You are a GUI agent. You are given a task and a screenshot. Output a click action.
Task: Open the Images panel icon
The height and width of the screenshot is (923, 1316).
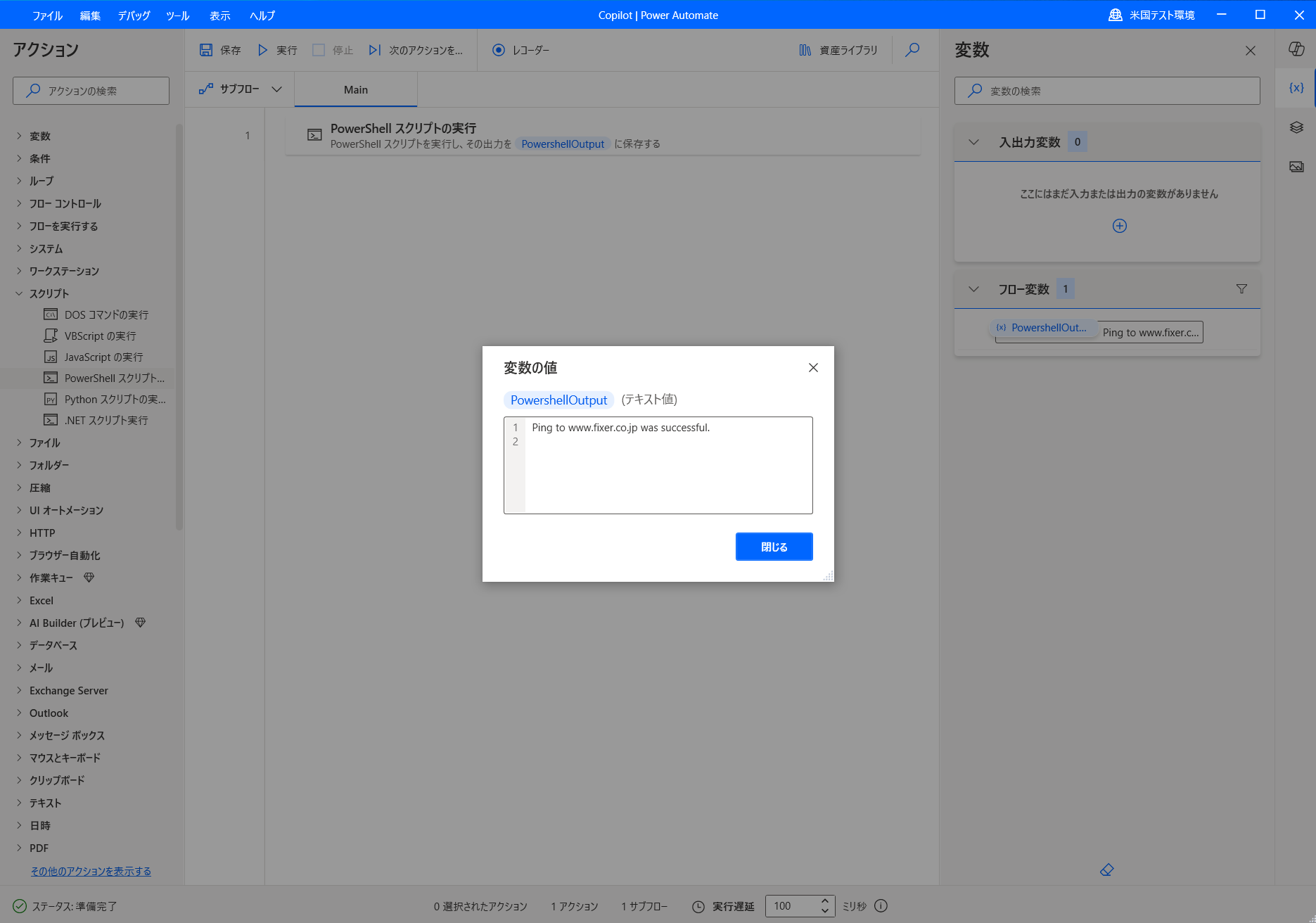pyautogui.click(x=1296, y=167)
